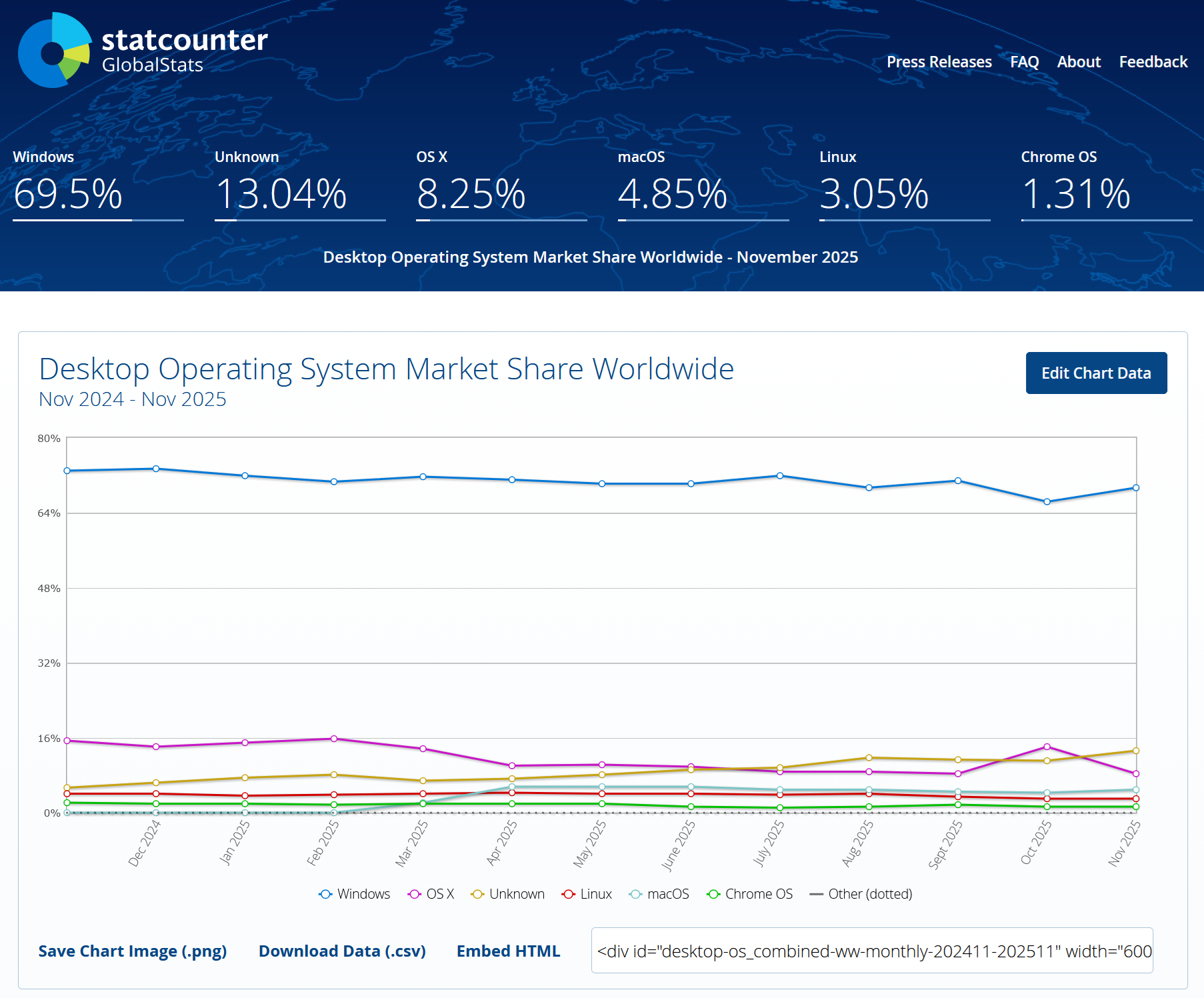
Task: Click the 48% y-axis label
Action: (49, 588)
